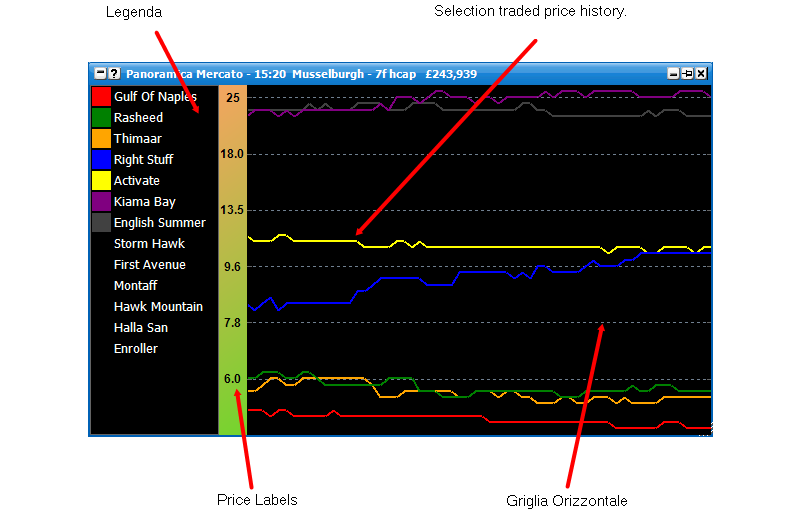
Task: Select Activate in the legend
Action: 137,181
